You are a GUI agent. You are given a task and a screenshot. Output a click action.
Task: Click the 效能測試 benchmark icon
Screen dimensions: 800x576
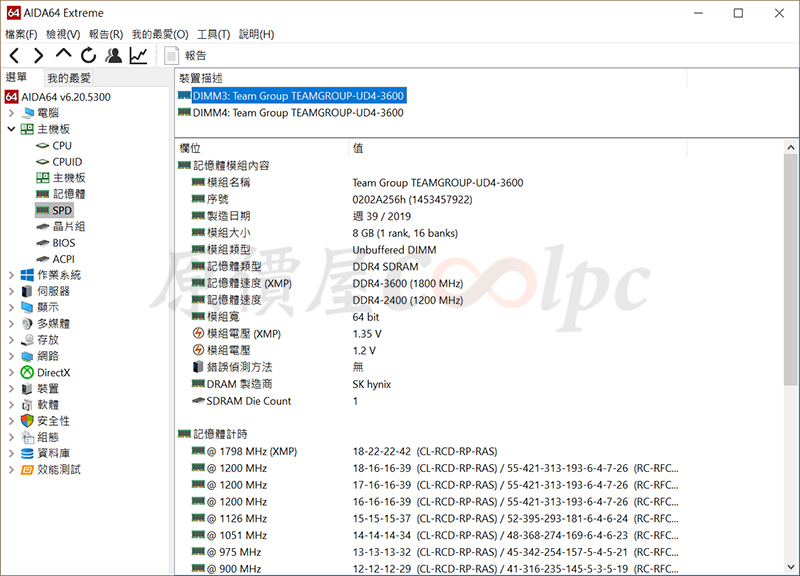click(28, 470)
